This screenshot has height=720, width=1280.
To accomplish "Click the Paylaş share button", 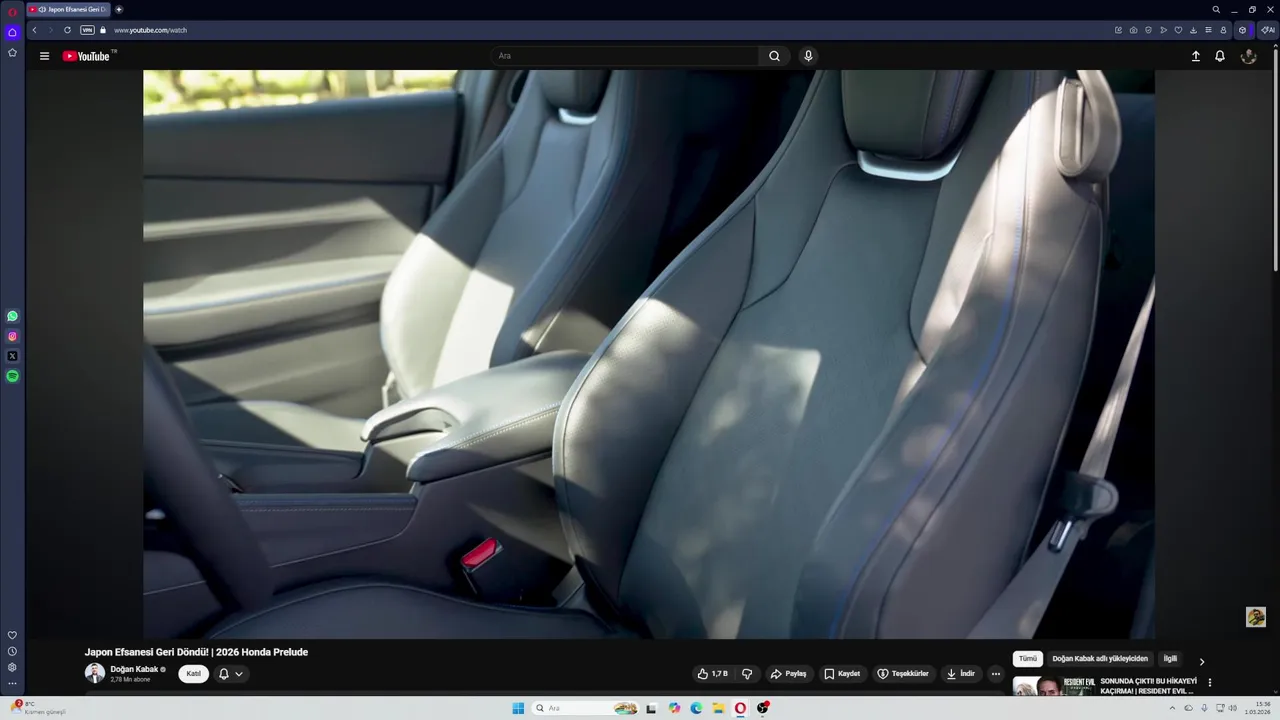I will tap(789, 674).
